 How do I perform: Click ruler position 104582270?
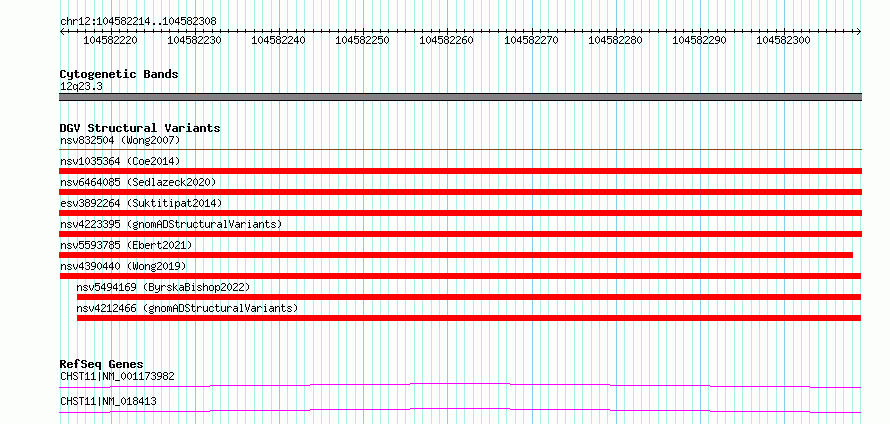pyautogui.click(x=531, y=40)
